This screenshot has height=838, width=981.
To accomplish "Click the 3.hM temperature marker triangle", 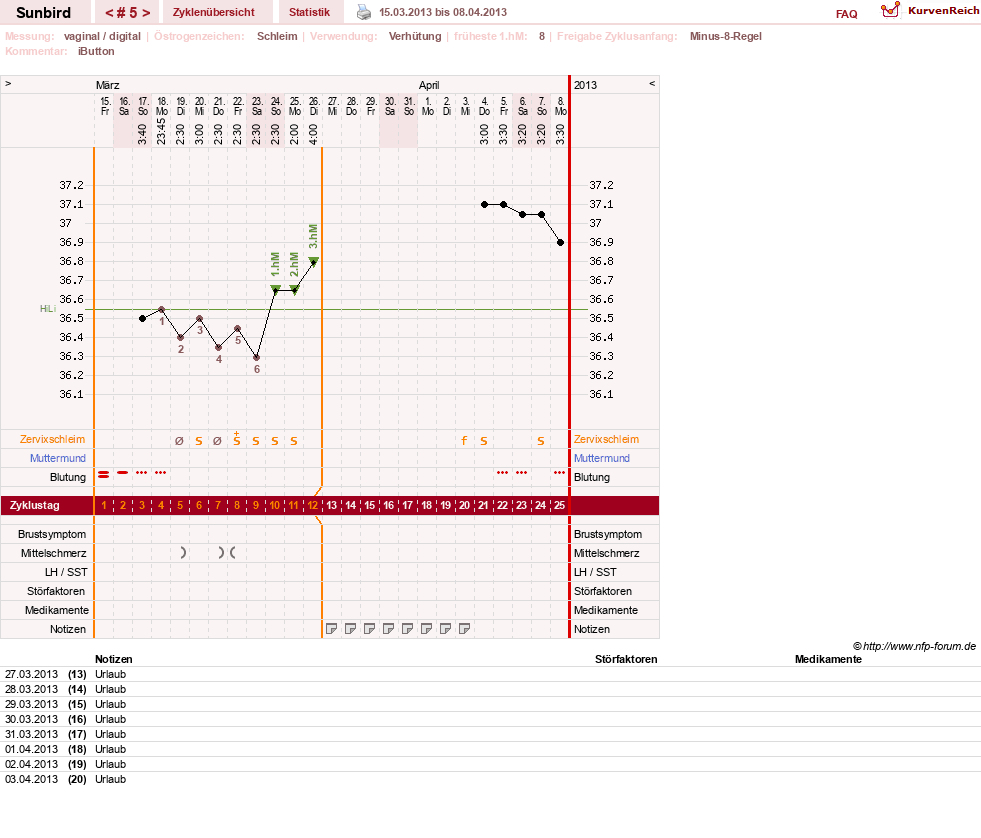I will click(313, 261).
